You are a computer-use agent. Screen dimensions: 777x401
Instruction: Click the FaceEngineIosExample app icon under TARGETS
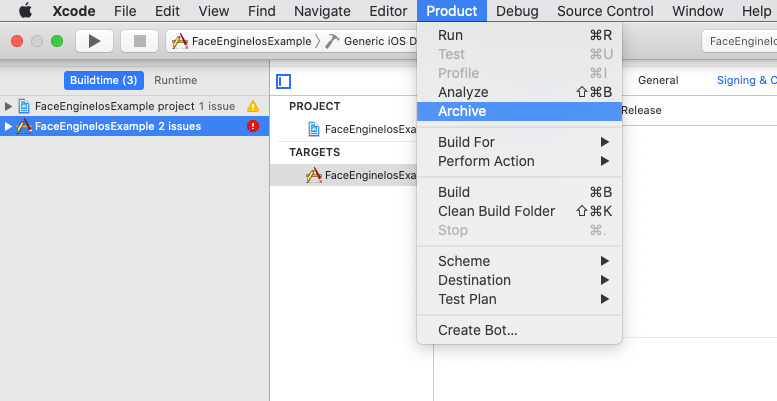[313, 175]
